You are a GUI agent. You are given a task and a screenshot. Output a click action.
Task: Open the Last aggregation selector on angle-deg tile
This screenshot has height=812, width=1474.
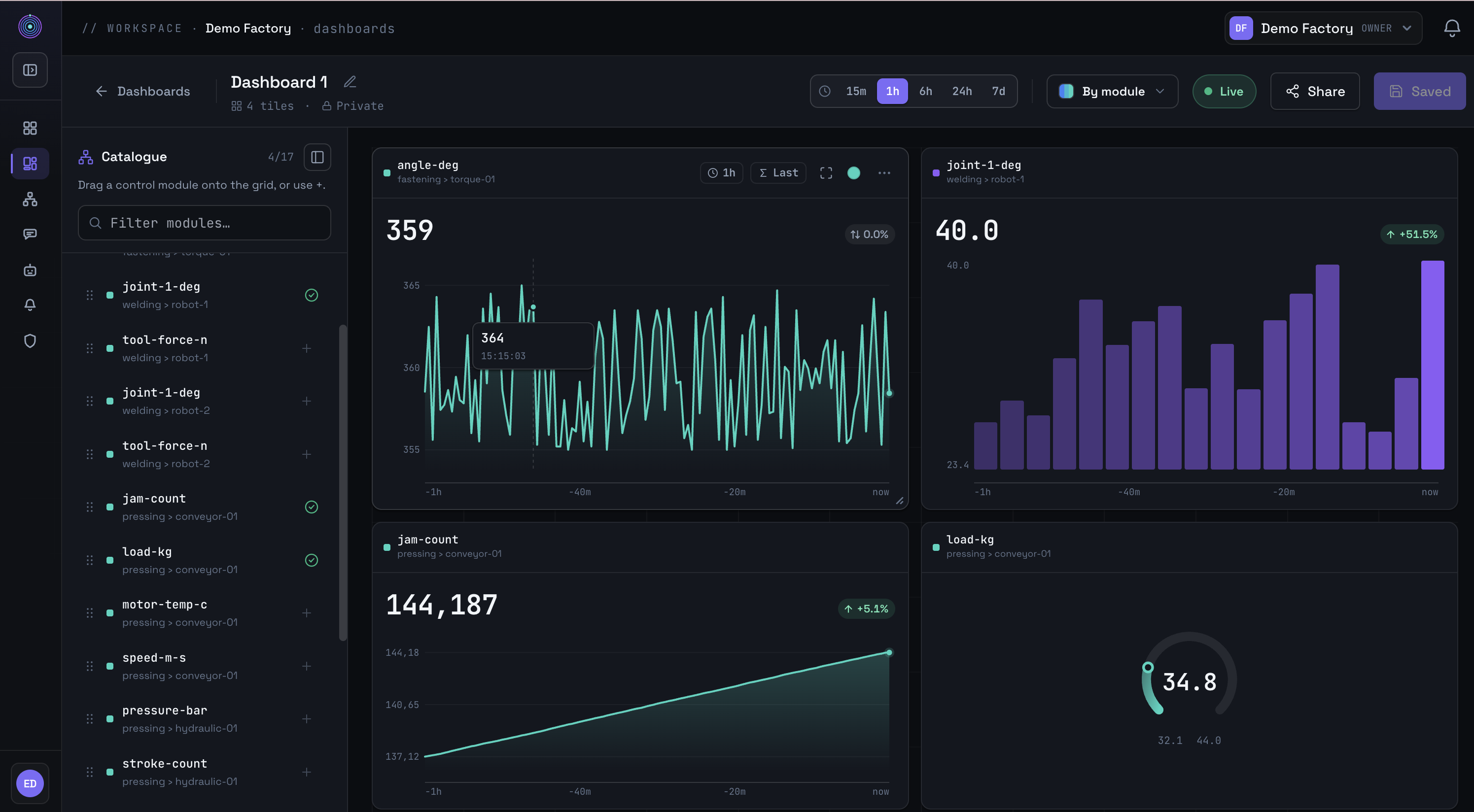778,172
